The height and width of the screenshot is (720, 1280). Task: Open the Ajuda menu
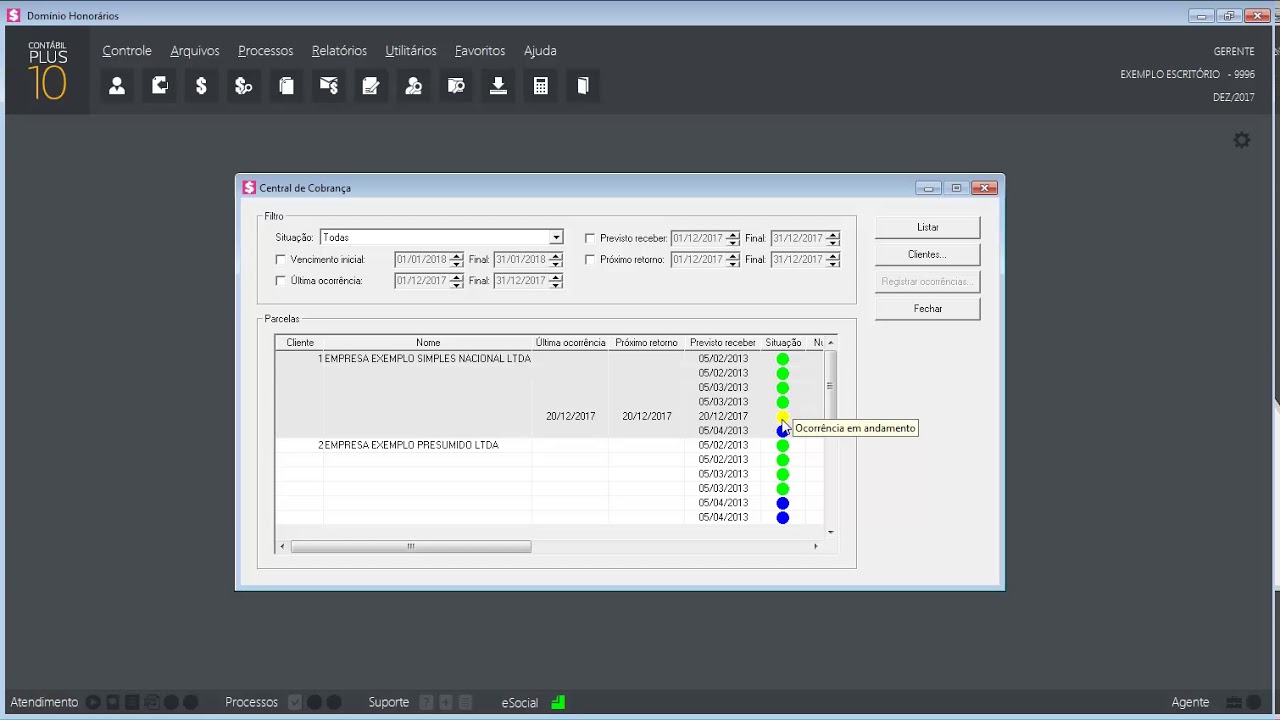(540, 51)
